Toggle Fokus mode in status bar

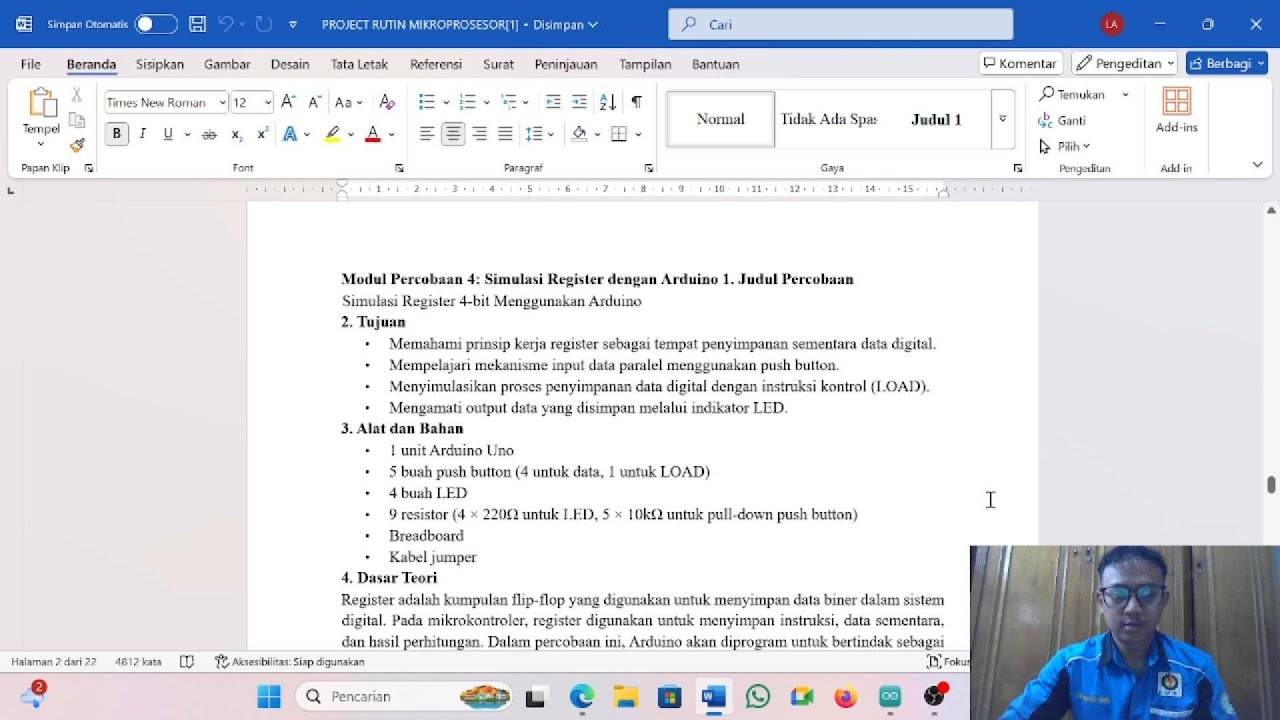[947, 661]
